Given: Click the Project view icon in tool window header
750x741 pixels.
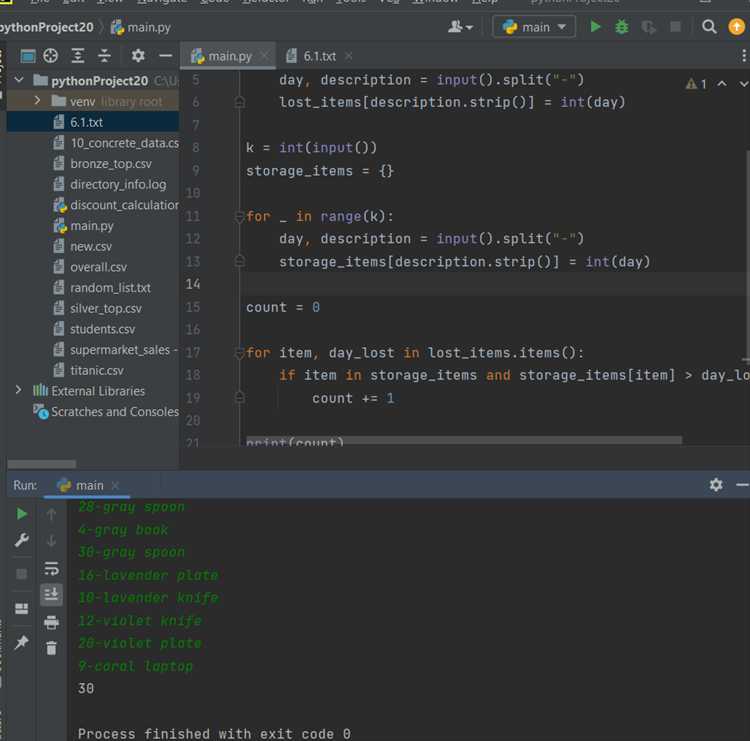Looking at the screenshot, I should (28, 56).
